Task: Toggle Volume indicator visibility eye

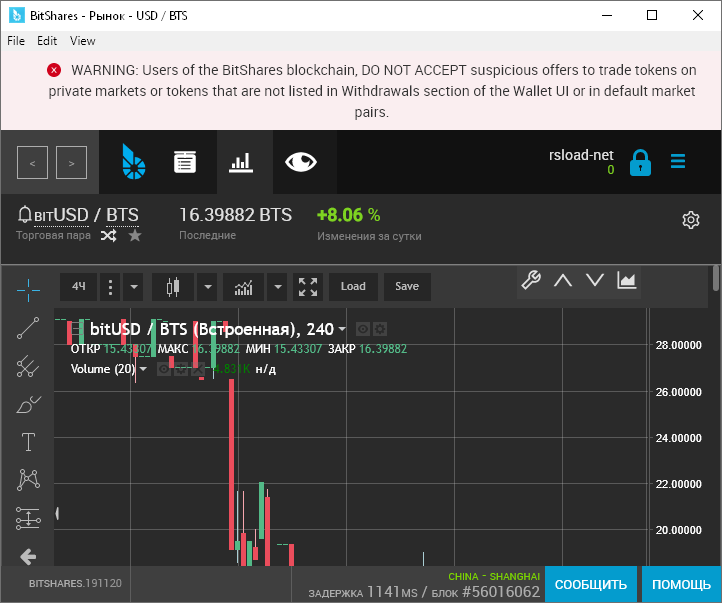Action: (164, 369)
